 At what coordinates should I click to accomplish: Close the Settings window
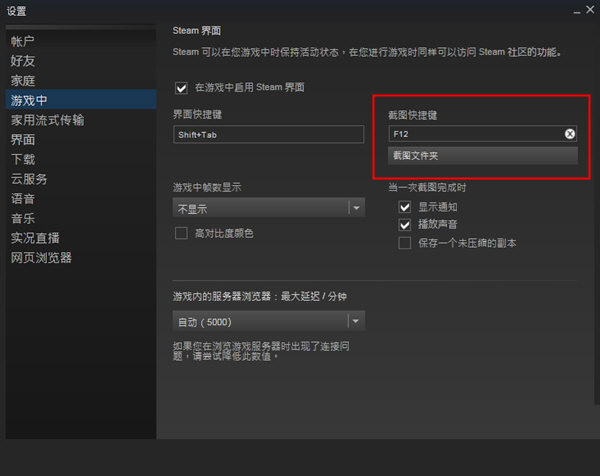(590, 10)
